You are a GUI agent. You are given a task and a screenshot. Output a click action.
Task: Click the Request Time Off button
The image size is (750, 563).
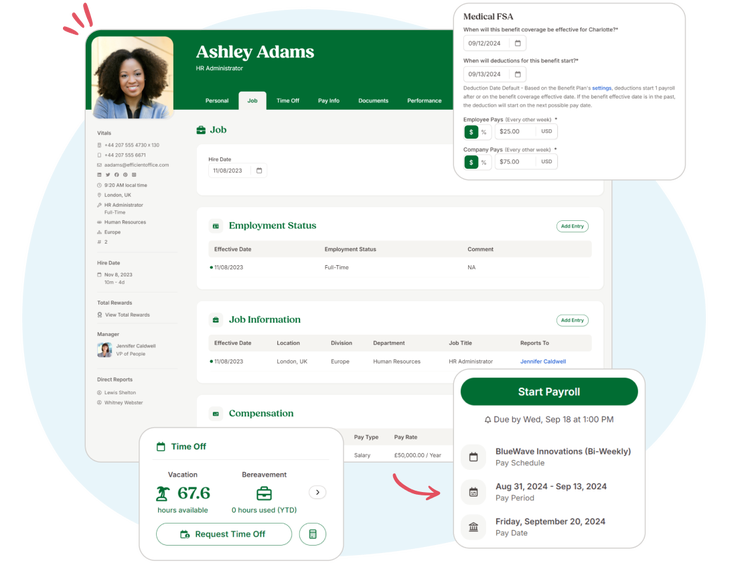224,534
